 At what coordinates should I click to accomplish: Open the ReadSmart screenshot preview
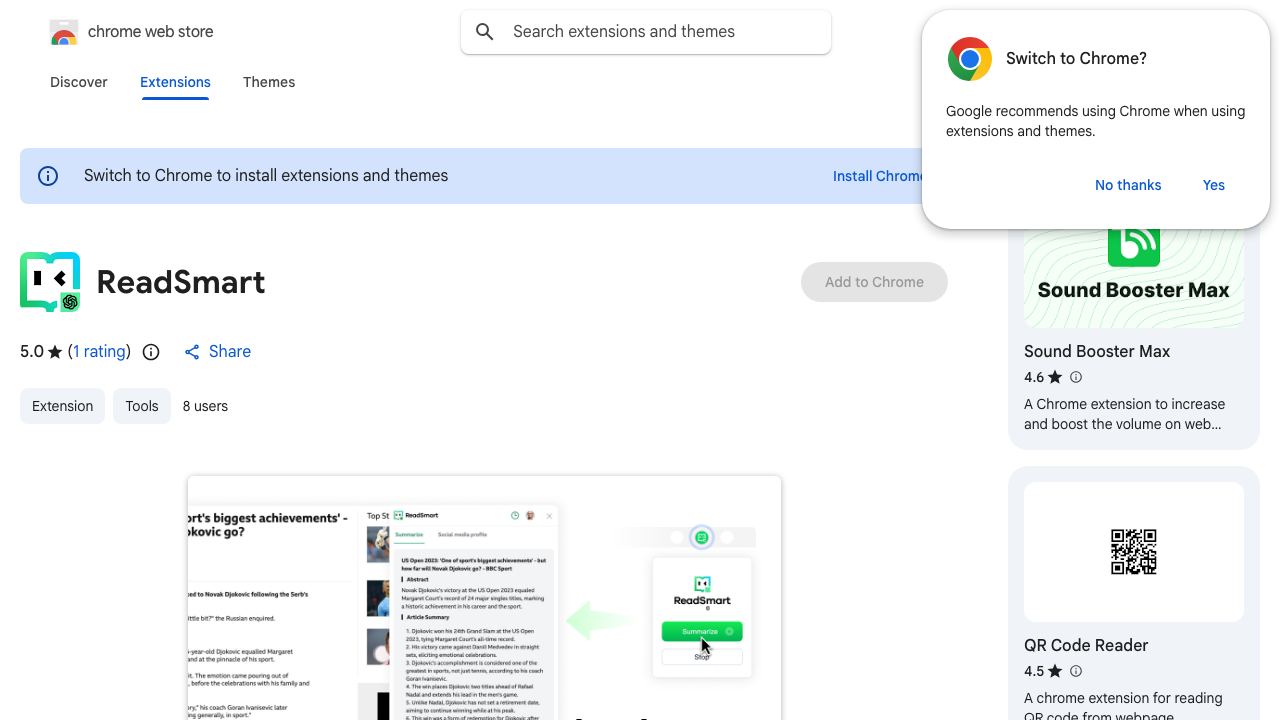[484, 598]
